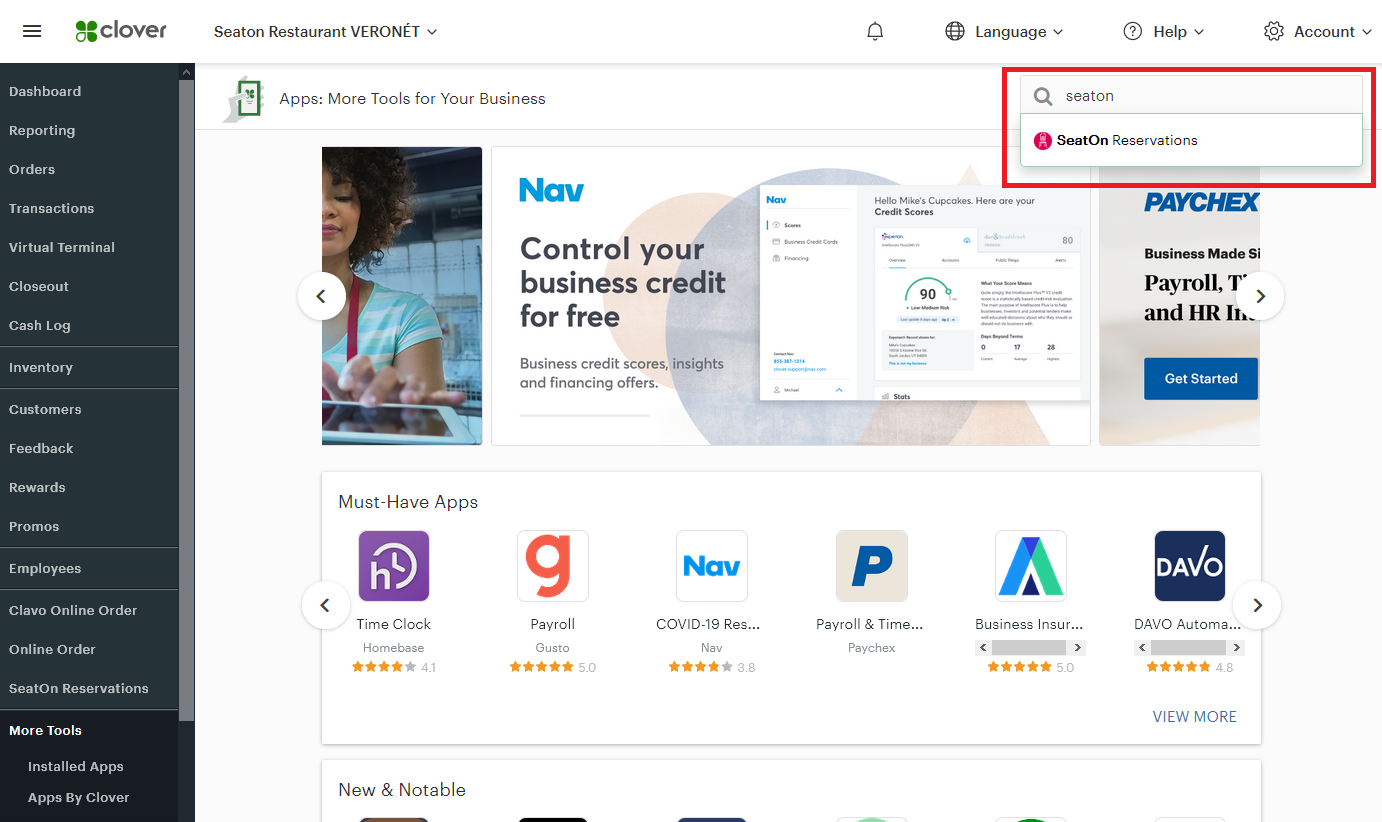This screenshot has height=822, width=1382.
Task: Click into the app search field
Action: (x=1191, y=96)
